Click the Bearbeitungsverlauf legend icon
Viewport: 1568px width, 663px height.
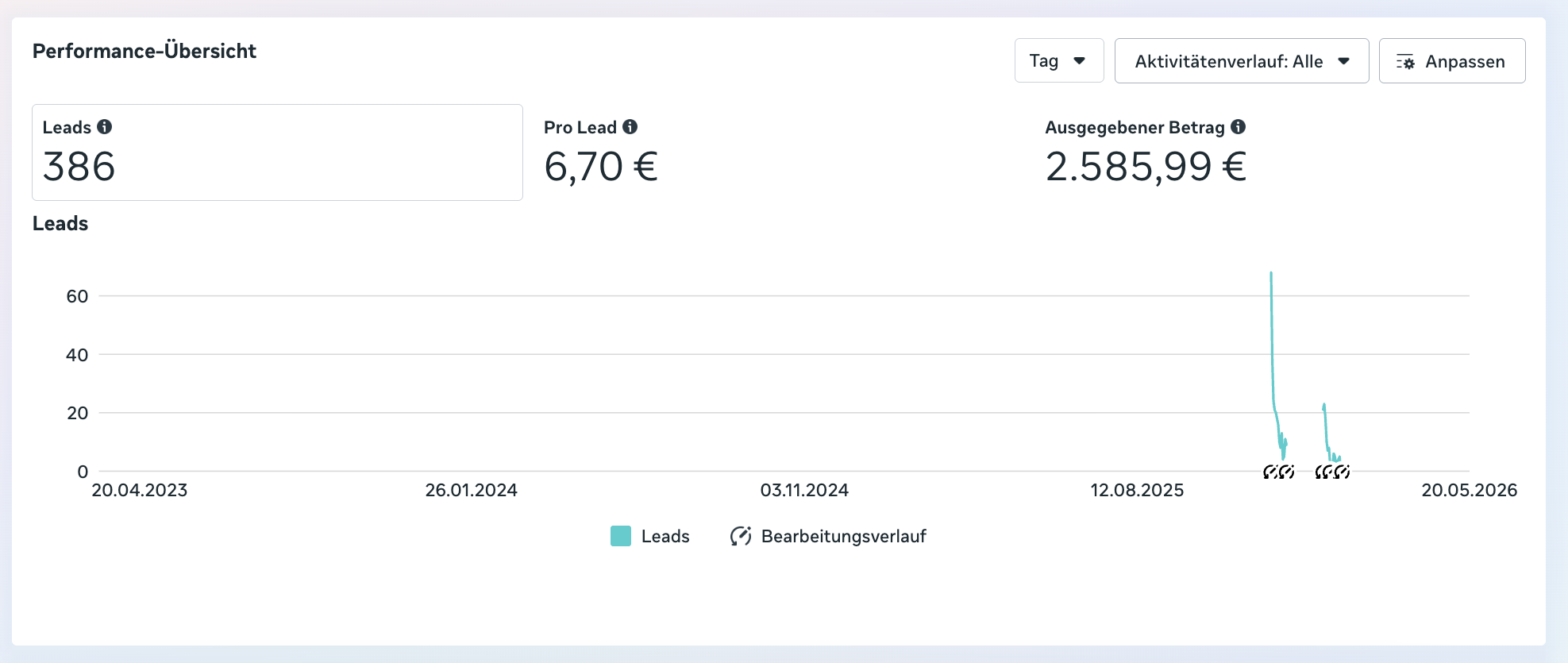click(741, 536)
